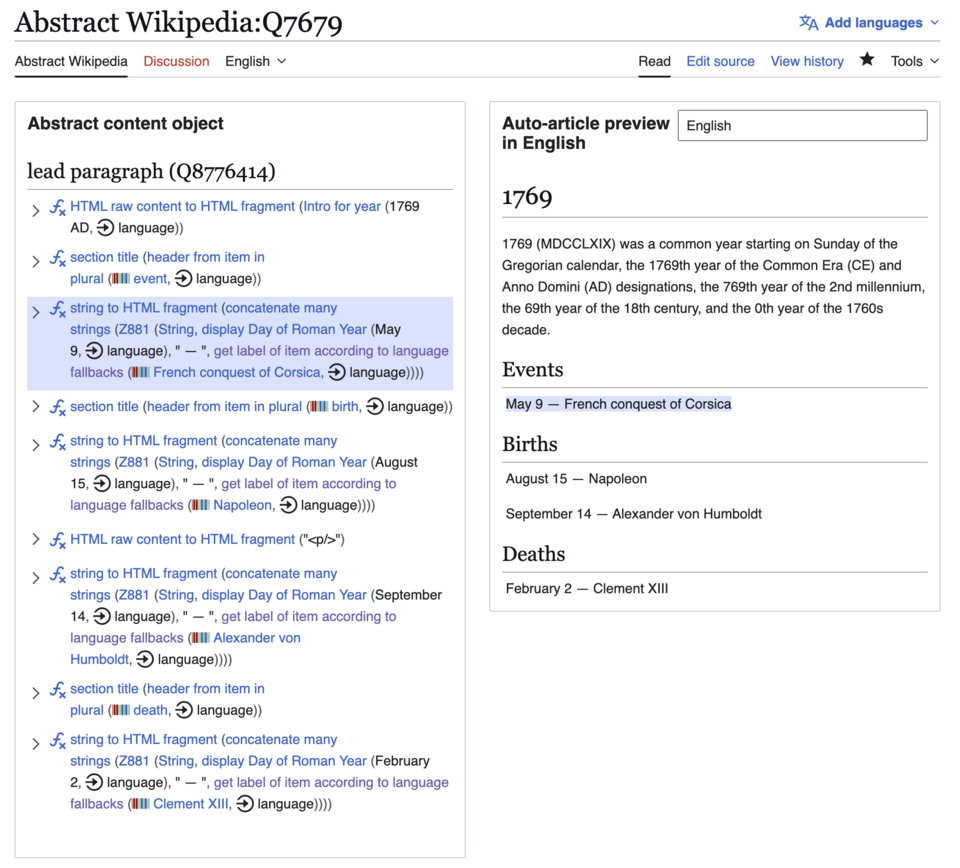
Task: Open the English language dropdown next to Discussion
Action: coord(256,61)
